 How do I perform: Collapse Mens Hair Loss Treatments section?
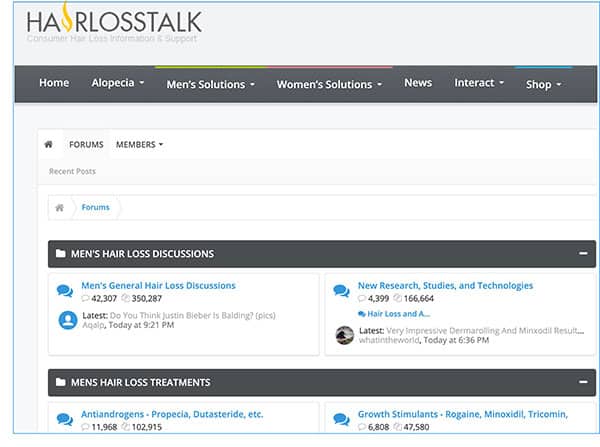pyautogui.click(x=583, y=382)
